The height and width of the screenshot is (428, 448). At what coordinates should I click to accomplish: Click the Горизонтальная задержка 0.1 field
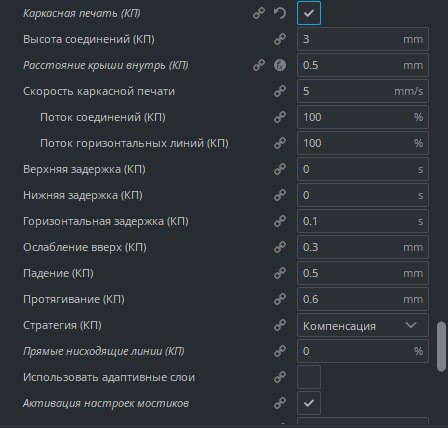(363, 221)
